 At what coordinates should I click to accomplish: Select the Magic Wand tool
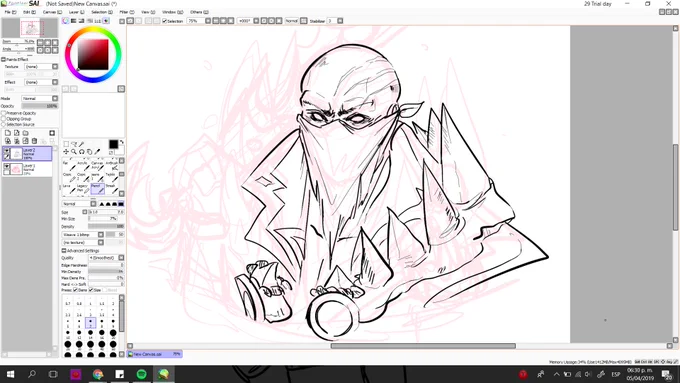82,144
